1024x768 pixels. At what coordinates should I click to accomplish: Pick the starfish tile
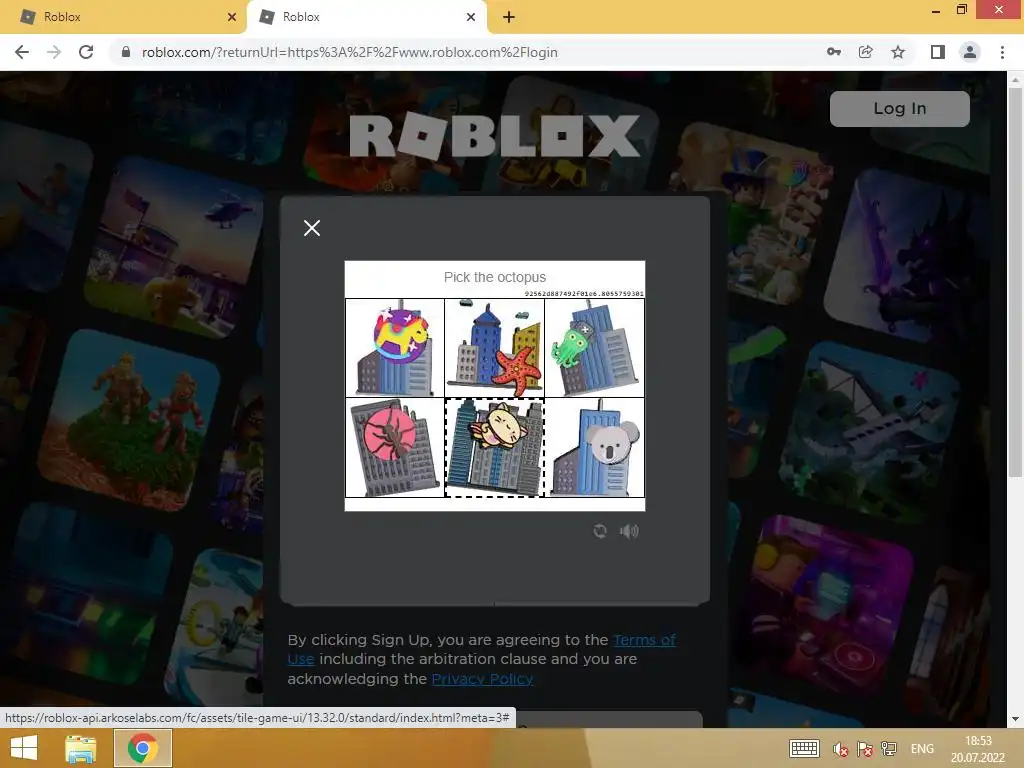pos(494,348)
